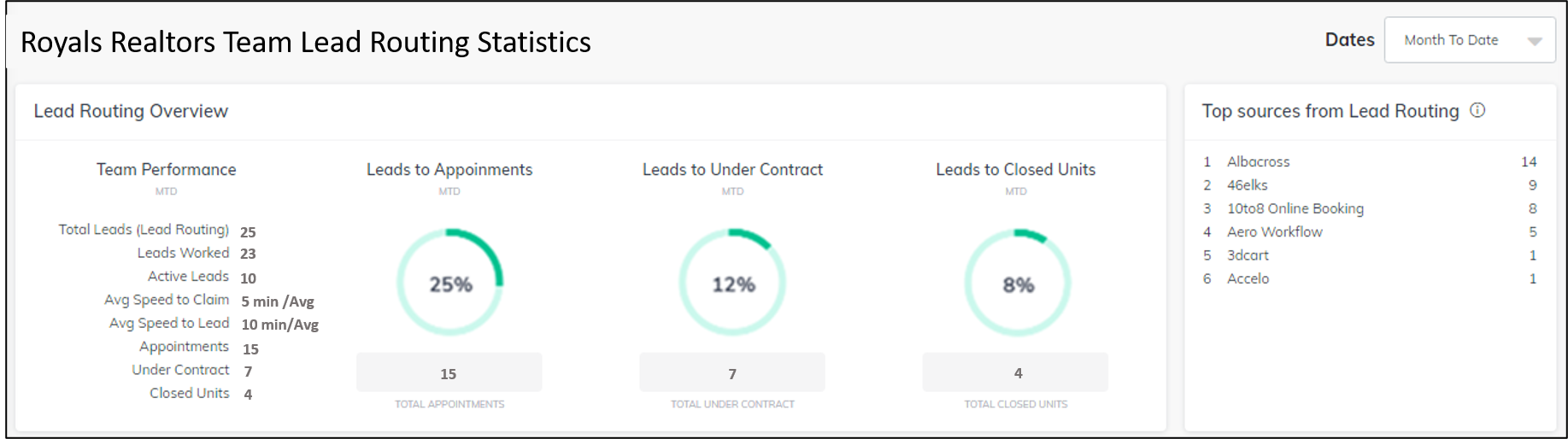The image size is (1568, 439).
Task: Choose Aero Workflow from sources
Action: [x=1370, y=231]
